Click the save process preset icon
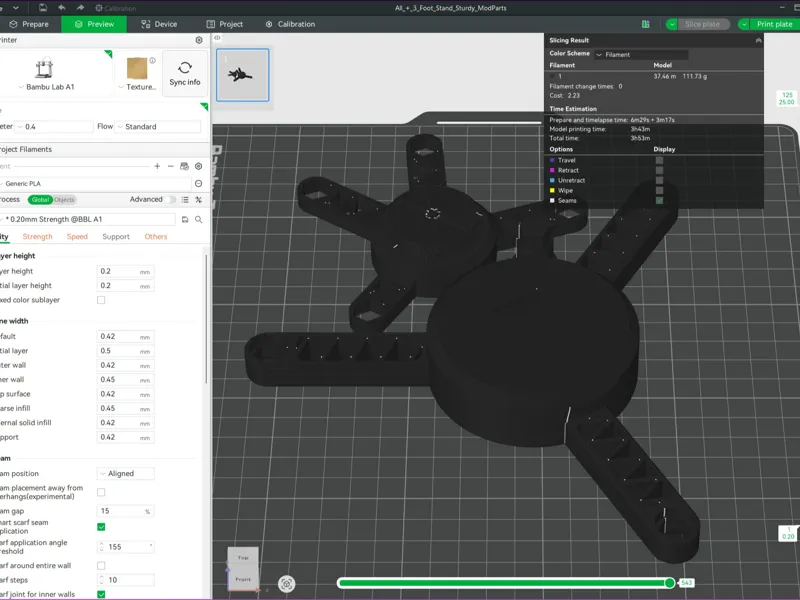This screenshot has height=600, width=800. click(185, 219)
